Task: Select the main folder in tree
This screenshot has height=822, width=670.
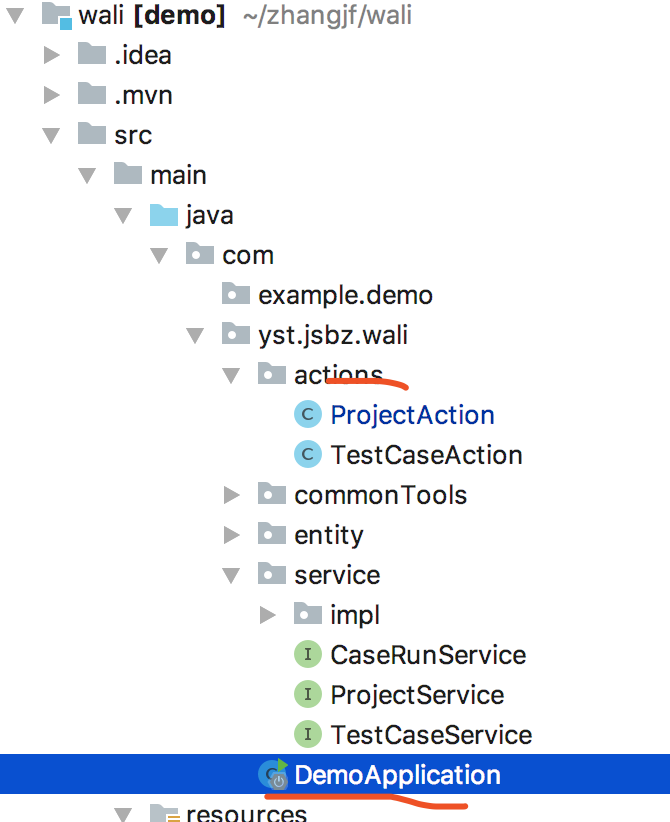Action: pos(178,175)
